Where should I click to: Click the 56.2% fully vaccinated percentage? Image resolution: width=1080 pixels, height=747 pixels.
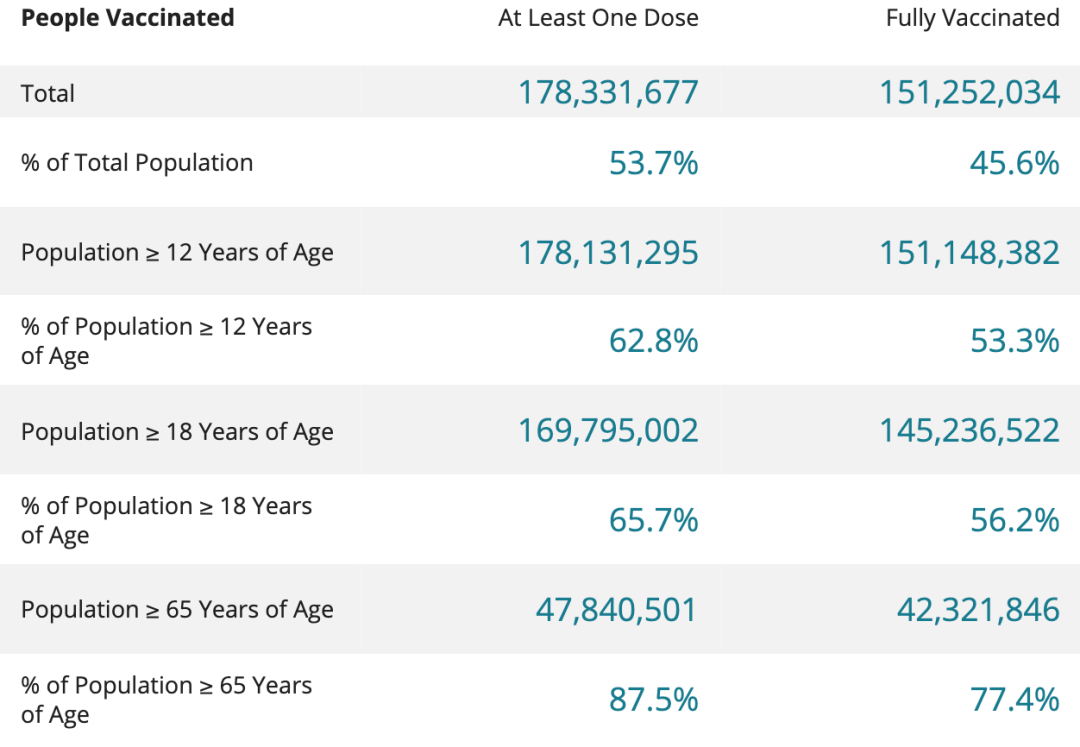point(1014,520)
